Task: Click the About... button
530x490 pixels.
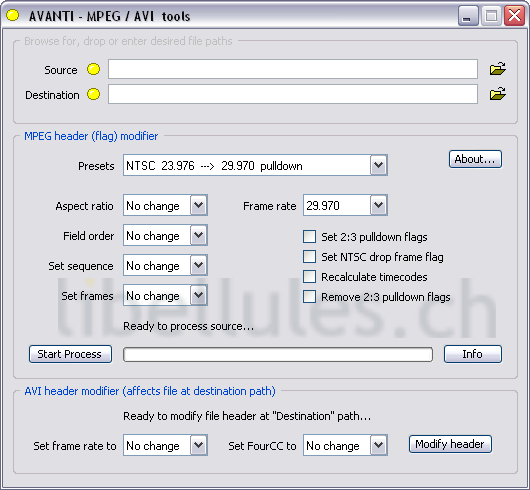Action: pyautogui.click(x=475, y=159)
